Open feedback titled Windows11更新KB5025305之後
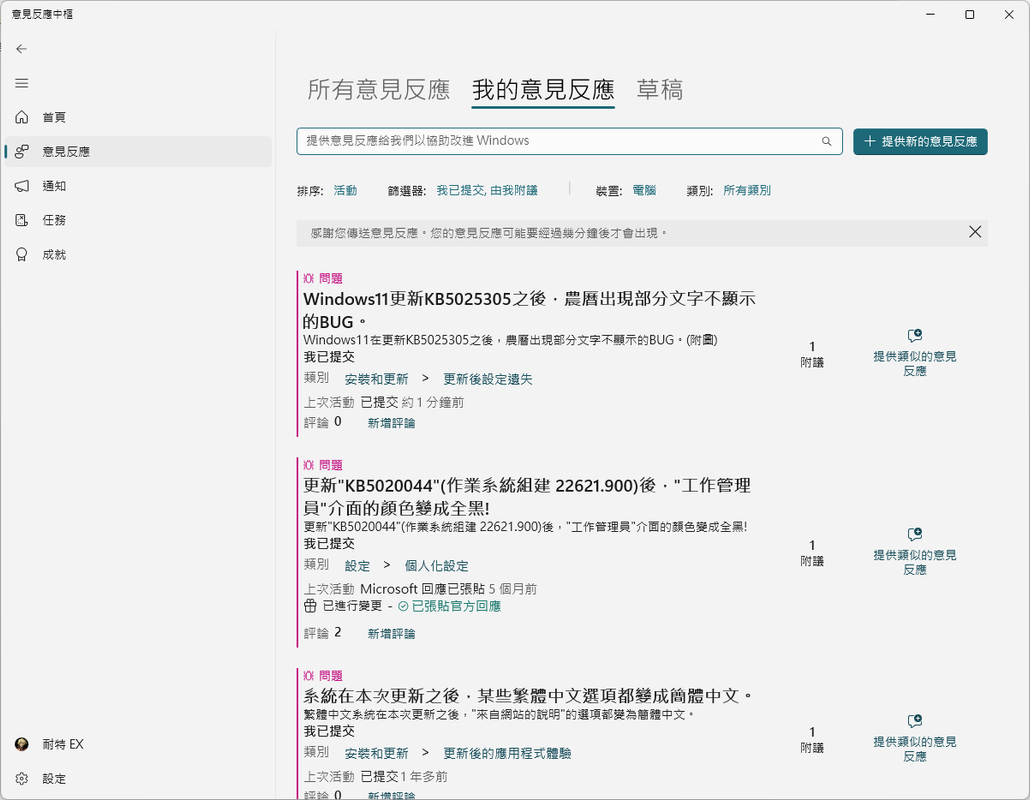The image size is (1030, 800). (529, 310)
